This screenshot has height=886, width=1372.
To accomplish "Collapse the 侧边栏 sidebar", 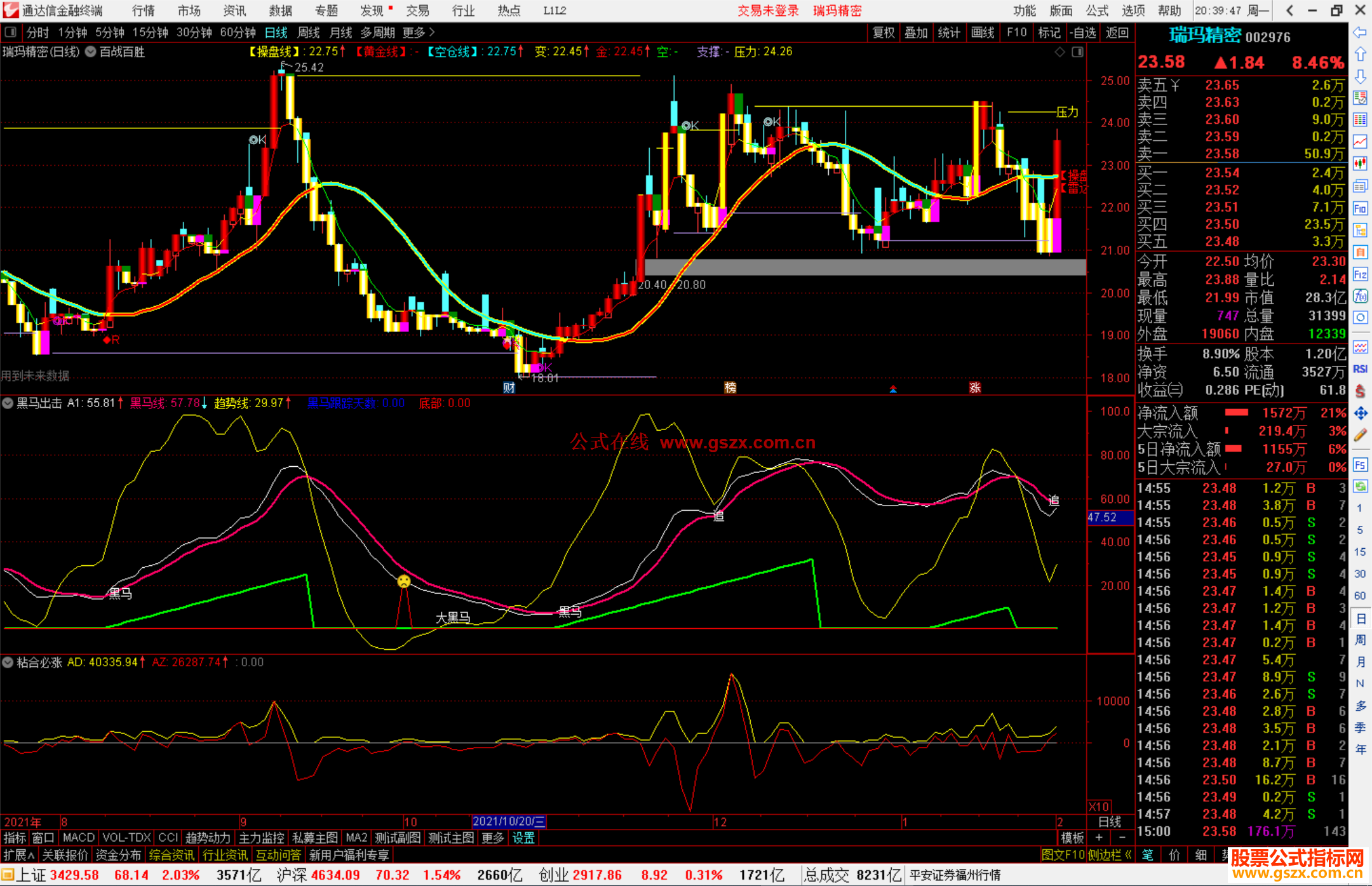I will [1110, 855].
